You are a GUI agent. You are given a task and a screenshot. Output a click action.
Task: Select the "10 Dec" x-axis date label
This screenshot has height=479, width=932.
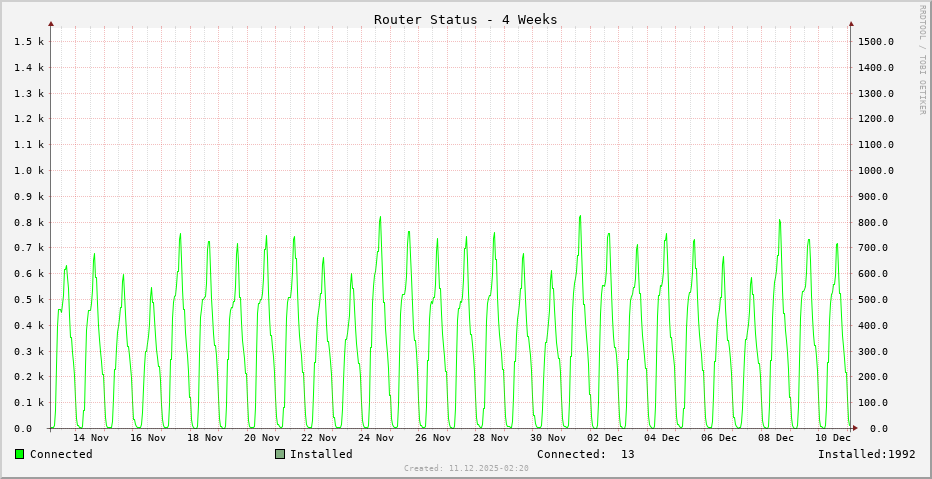coord(833,437)
